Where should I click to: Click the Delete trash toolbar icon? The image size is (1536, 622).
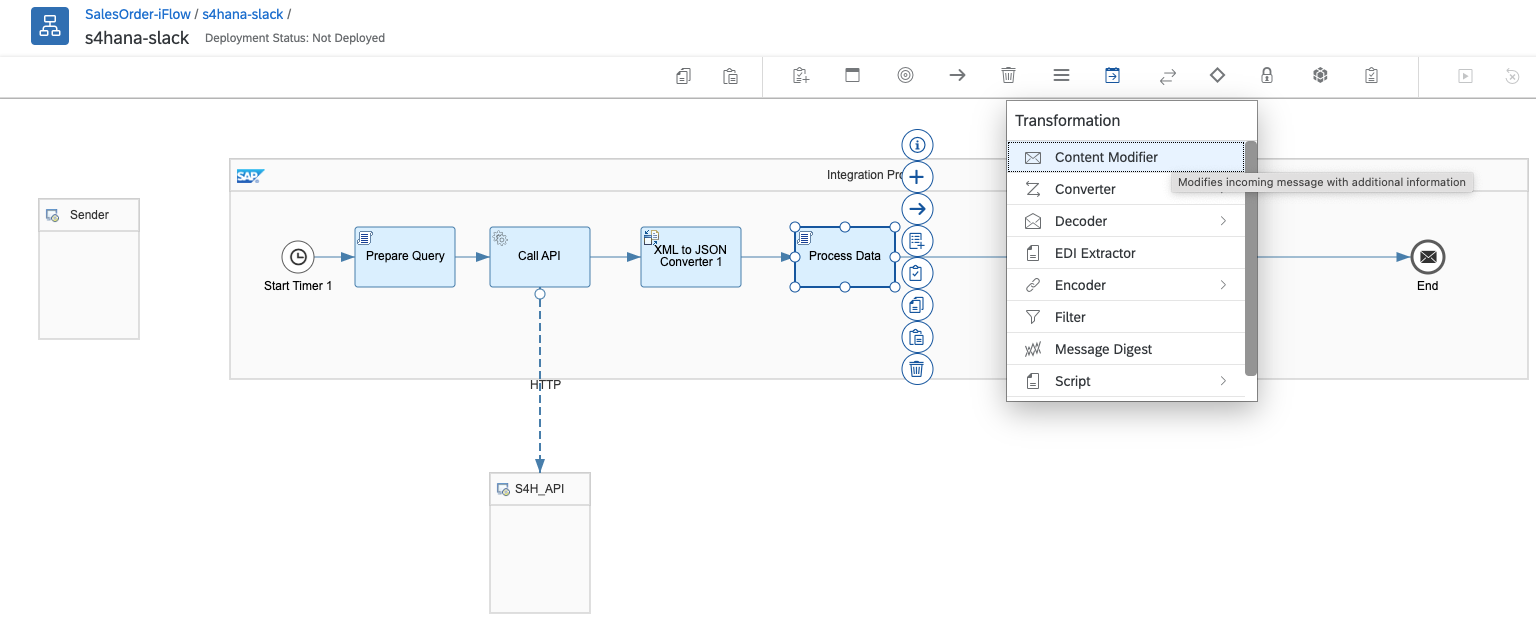pyautogui.click(x=1009, y=75)
